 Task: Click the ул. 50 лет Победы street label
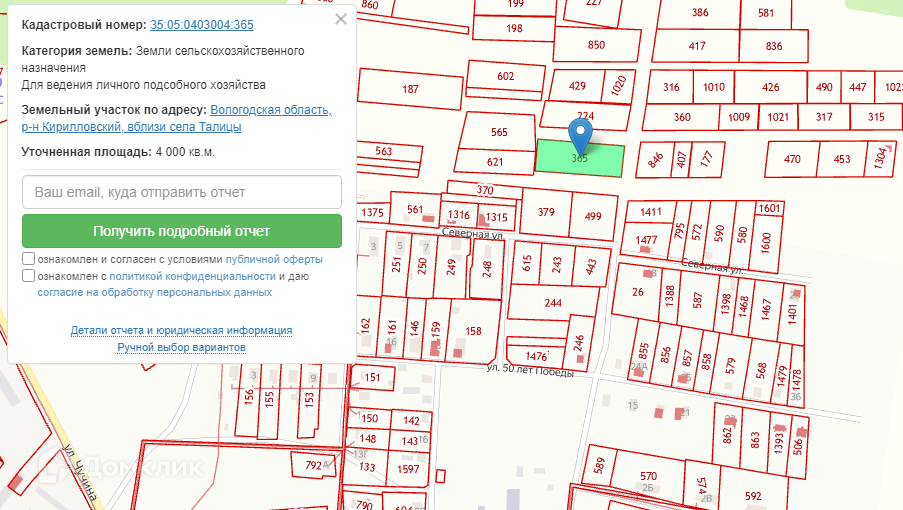point(530,370)
